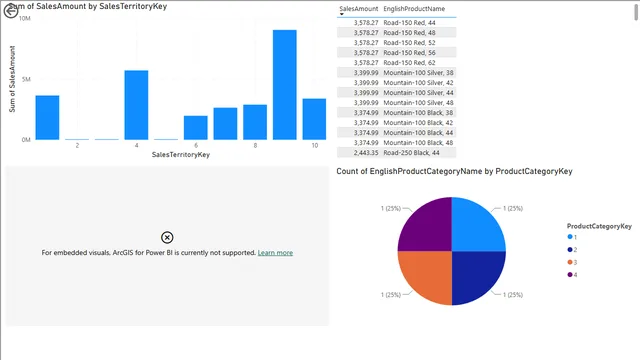Click the row Road-150 Red, 52
Image resolution: width=640 pixels, height=360 pixels.
[x=396, y=42]
